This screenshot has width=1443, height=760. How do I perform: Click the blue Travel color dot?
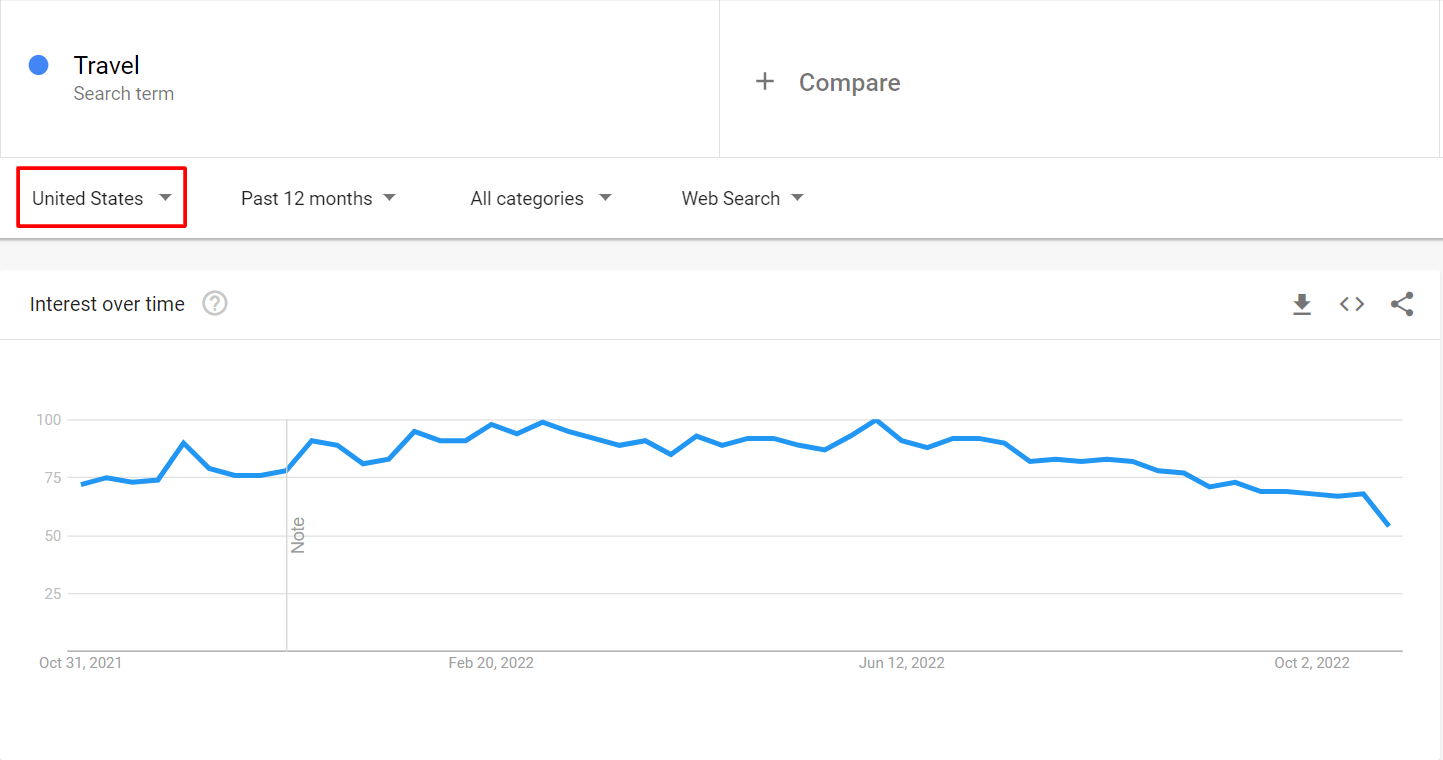[x=39, y=65]
